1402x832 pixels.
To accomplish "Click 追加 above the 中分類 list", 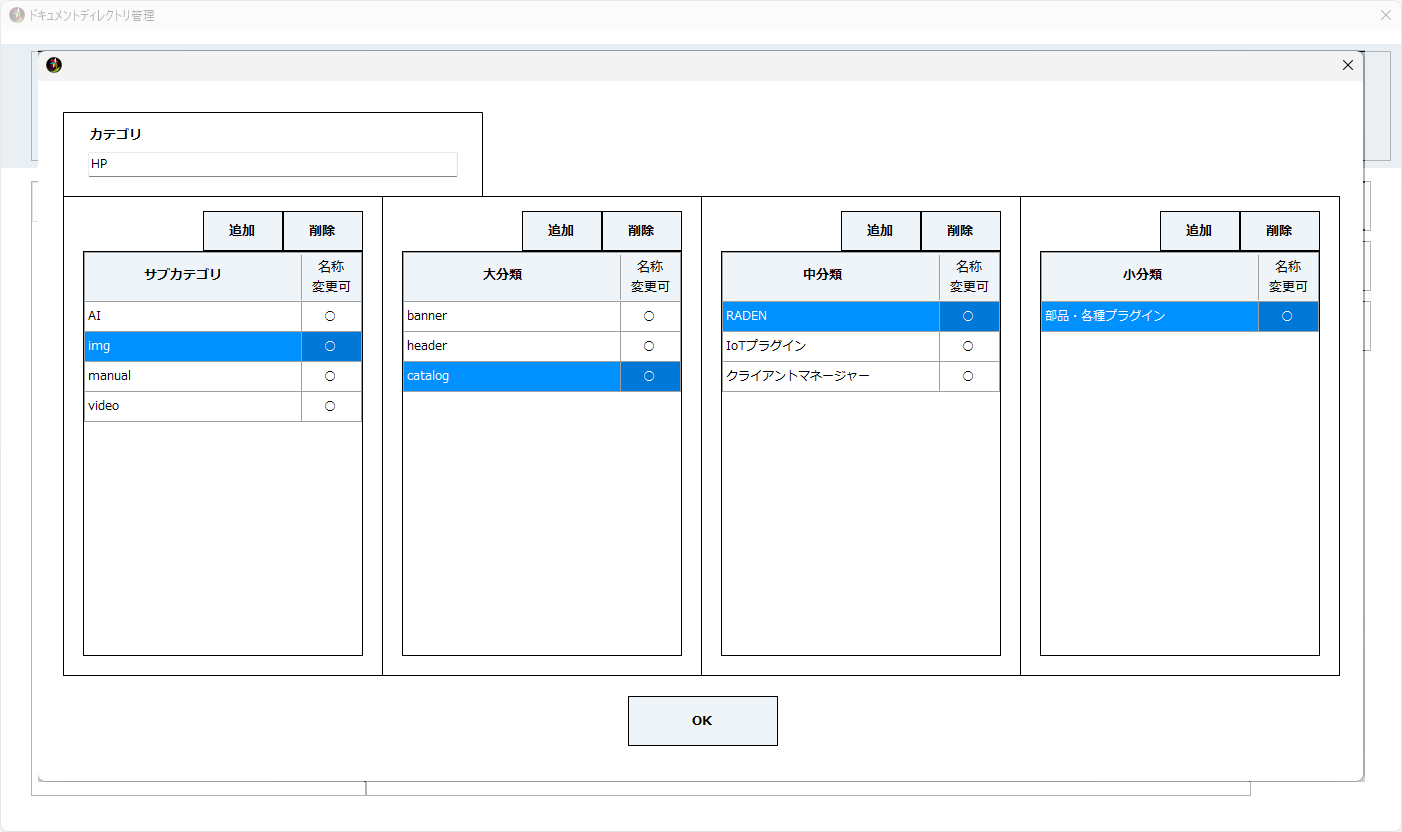I will (x=881, y=231).
